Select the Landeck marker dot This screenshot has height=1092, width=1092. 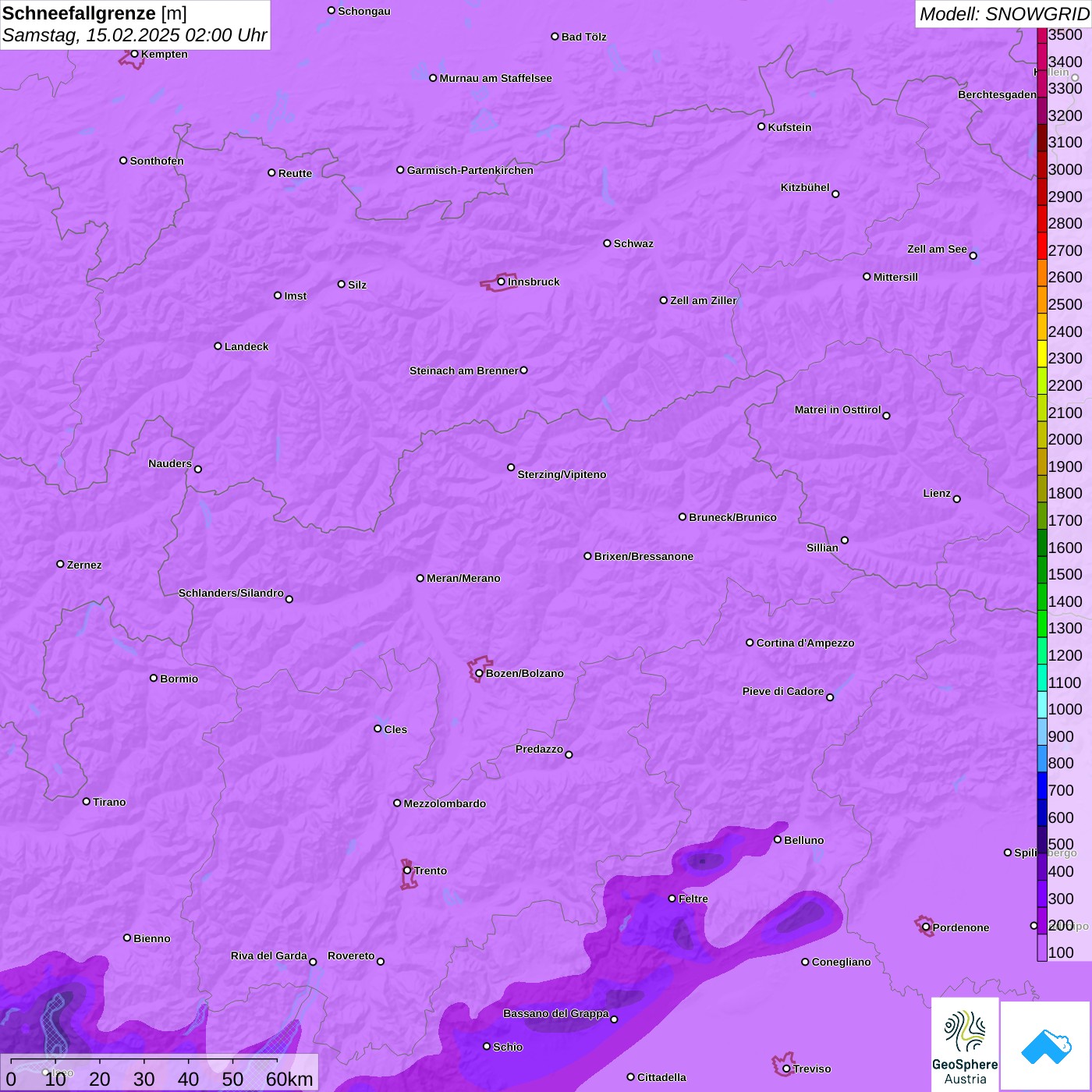(x=218, y=346)
